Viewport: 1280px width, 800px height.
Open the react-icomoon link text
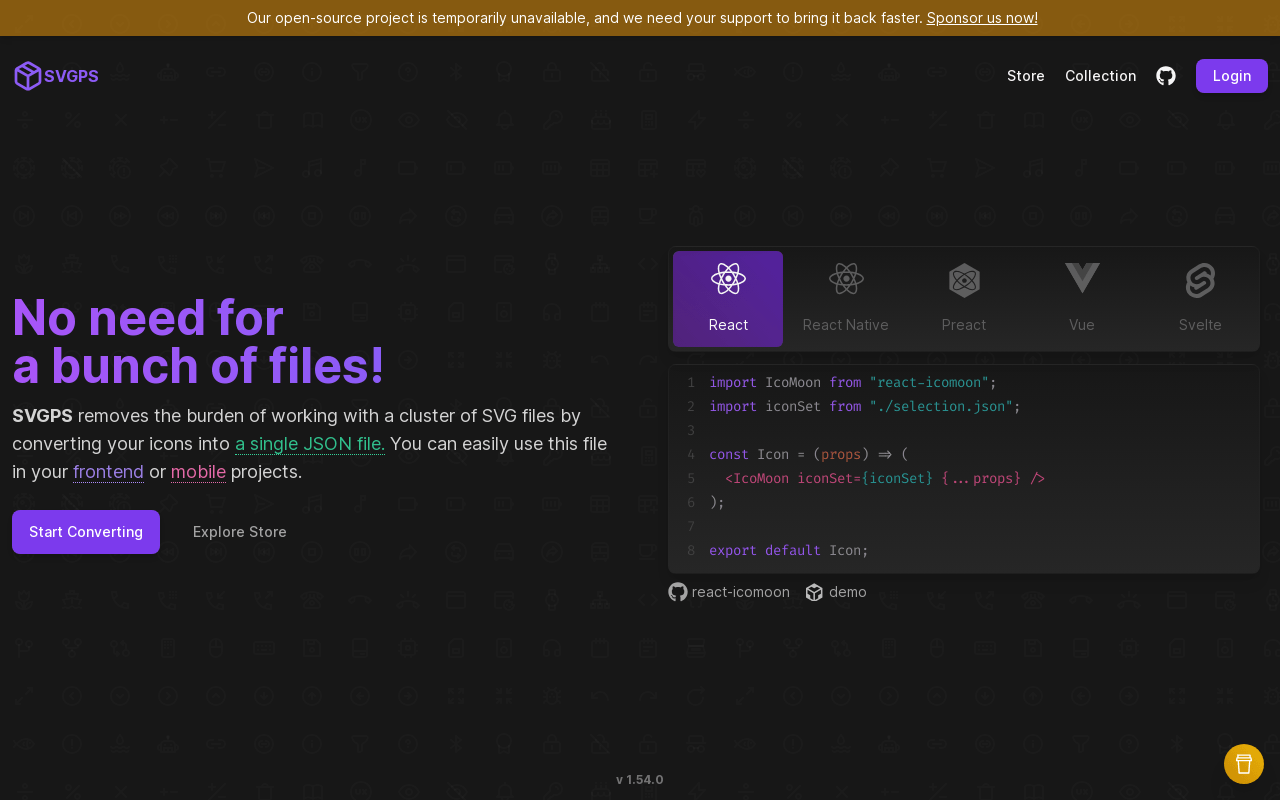pos(741,592)
